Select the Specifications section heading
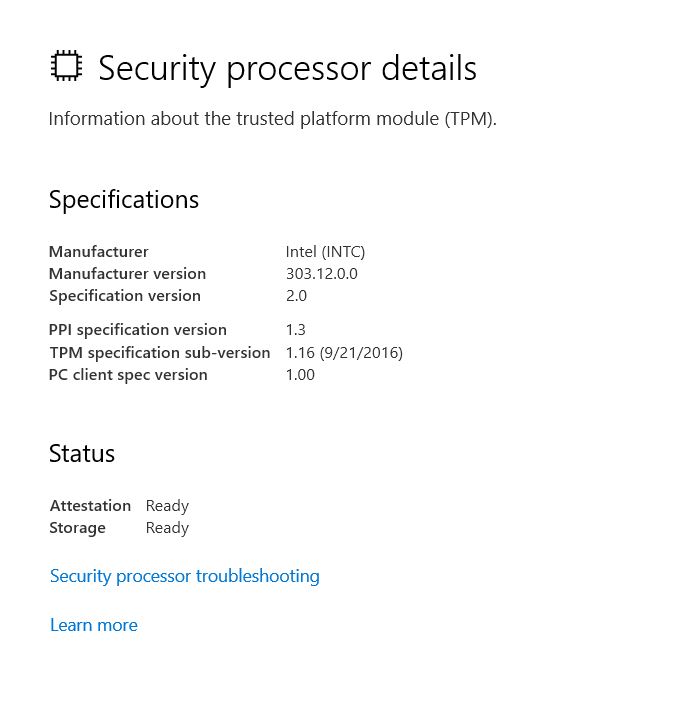Screen dimensions: 690x709 click(x=124, y=200)
